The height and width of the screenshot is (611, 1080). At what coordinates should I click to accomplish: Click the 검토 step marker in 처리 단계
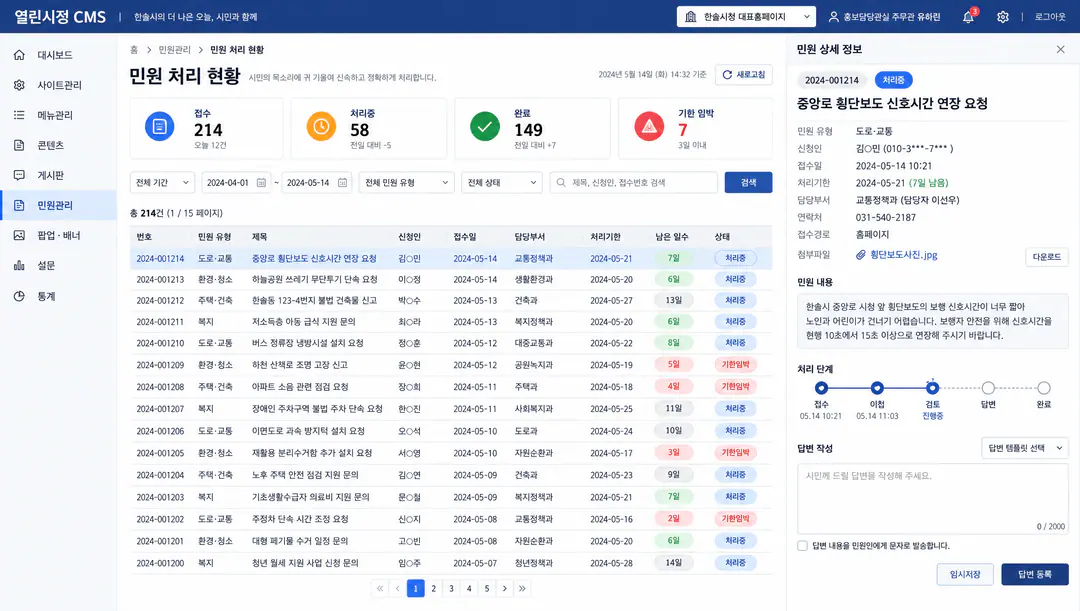(932, 388)
